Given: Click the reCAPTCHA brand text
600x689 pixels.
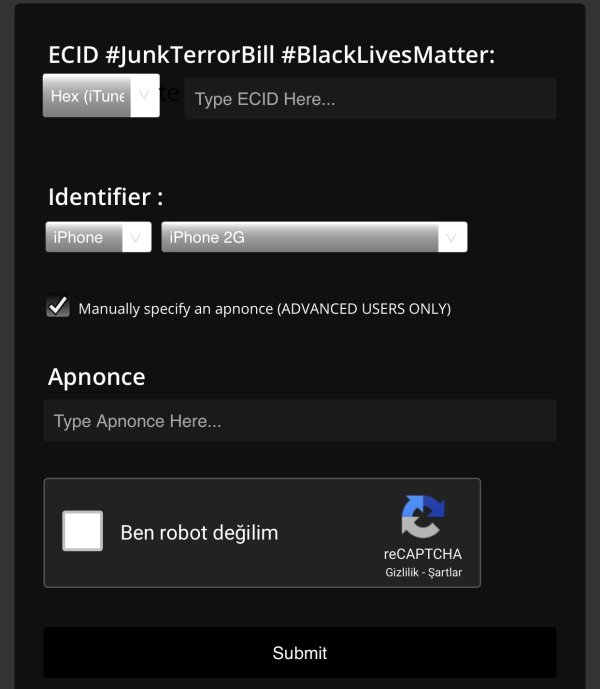Looking at the screenshot, I should (x=422, y=554).
